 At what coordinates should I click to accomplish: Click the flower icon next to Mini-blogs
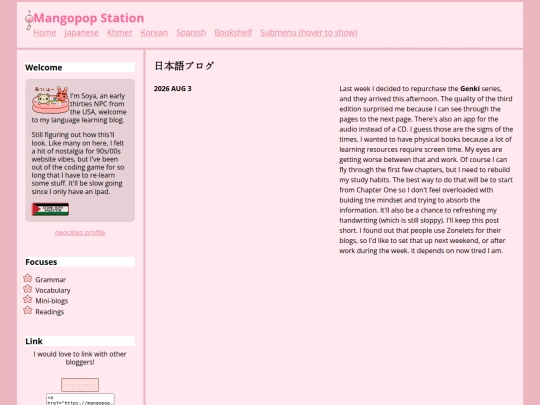28,300
